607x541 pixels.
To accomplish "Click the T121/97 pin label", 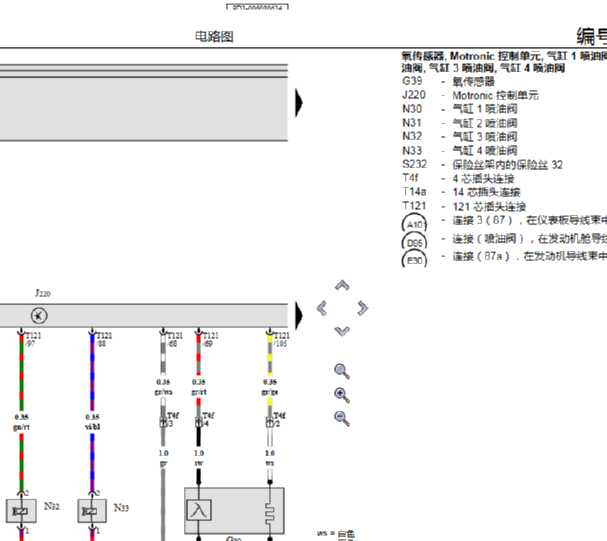I will pyautogui.click(x=33, y=339).
